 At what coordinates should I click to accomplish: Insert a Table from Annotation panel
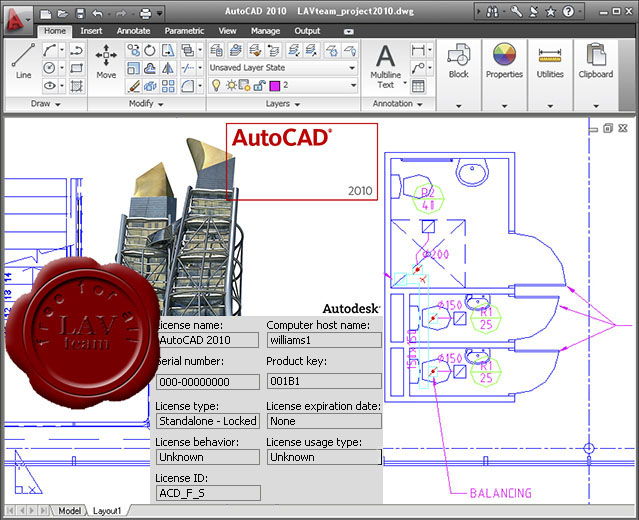coord(418,86)
